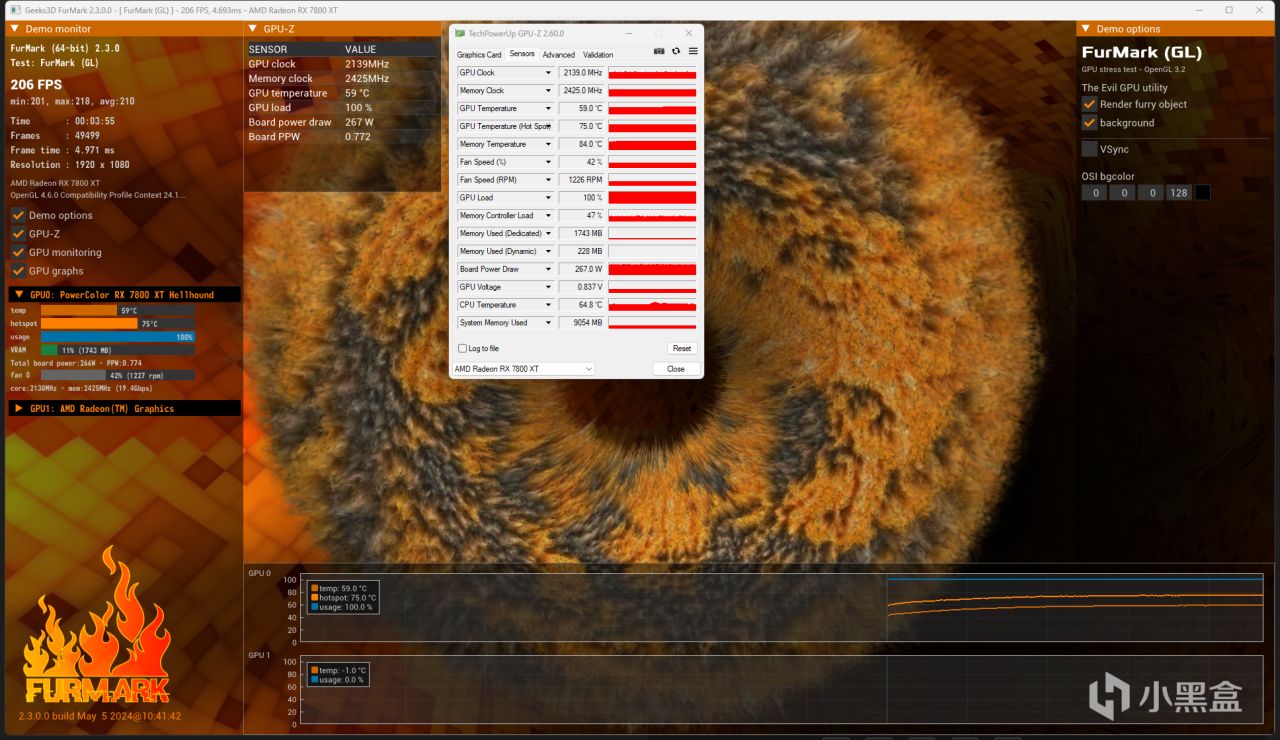Select the Sensors tab

522,54
